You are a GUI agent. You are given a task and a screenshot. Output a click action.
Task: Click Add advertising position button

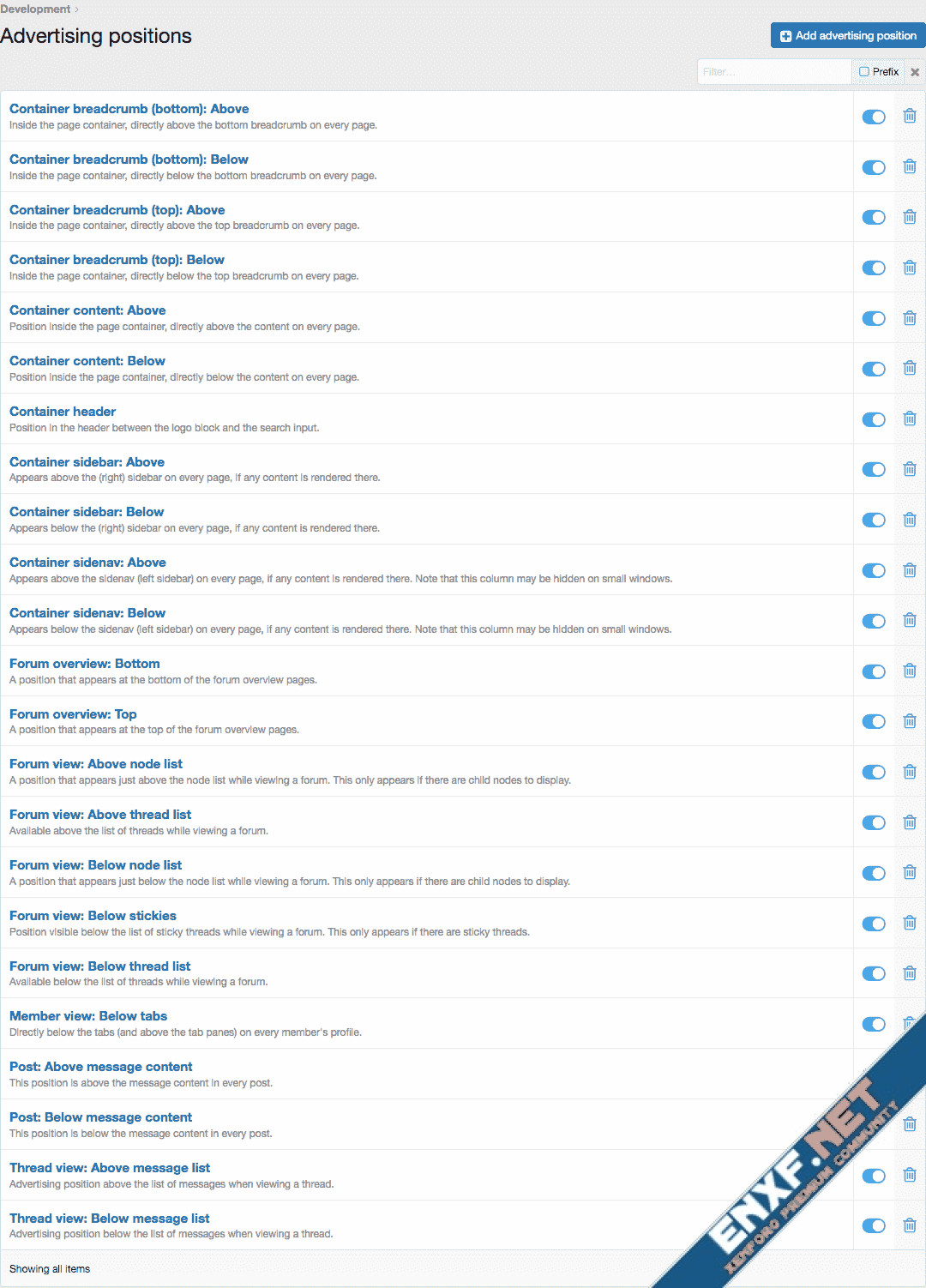(847, 35)
